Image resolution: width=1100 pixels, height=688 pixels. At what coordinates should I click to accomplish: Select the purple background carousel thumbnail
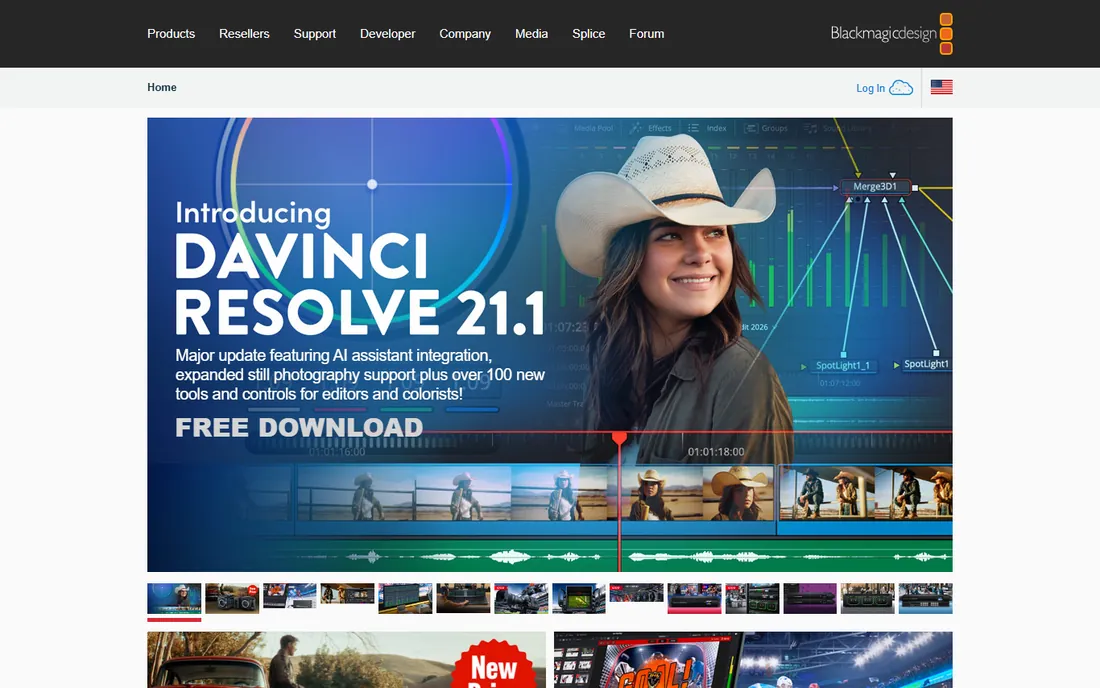click(810, 598)
